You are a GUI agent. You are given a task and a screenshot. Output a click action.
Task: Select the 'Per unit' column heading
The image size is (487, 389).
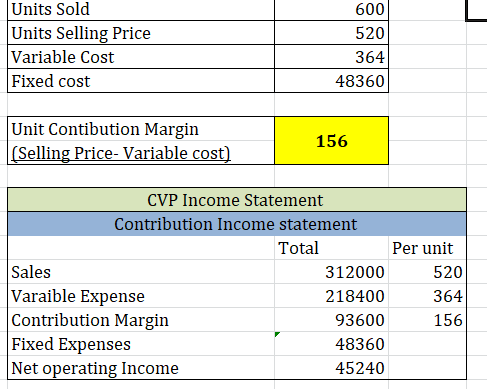click(422, 248)
